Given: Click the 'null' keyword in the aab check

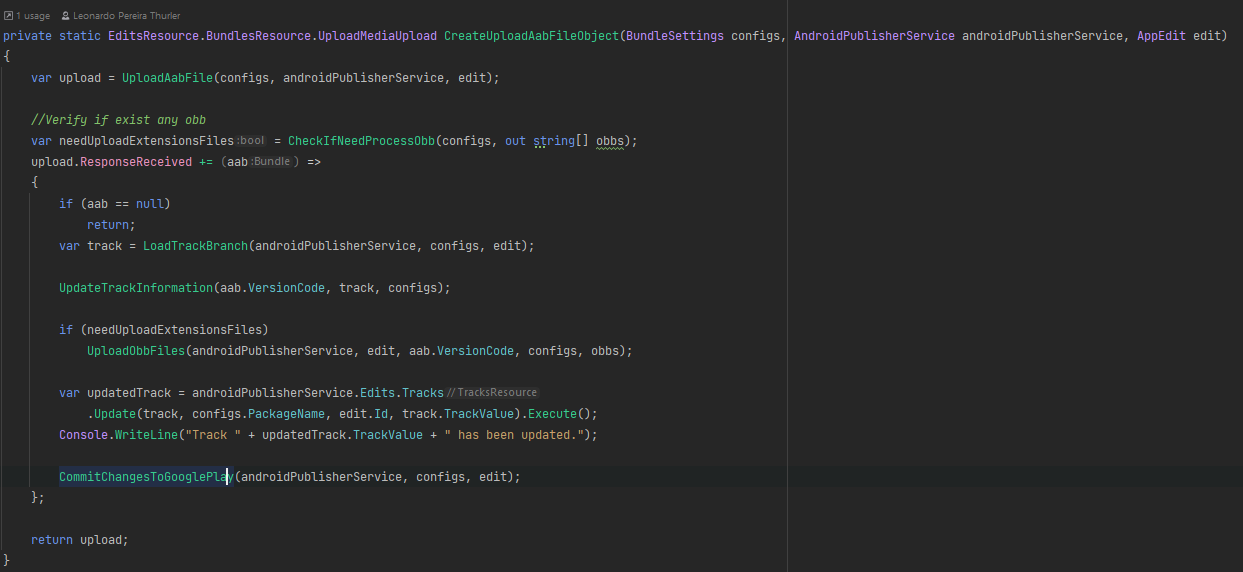Looking at the screenshot, I should click(150, 204).
